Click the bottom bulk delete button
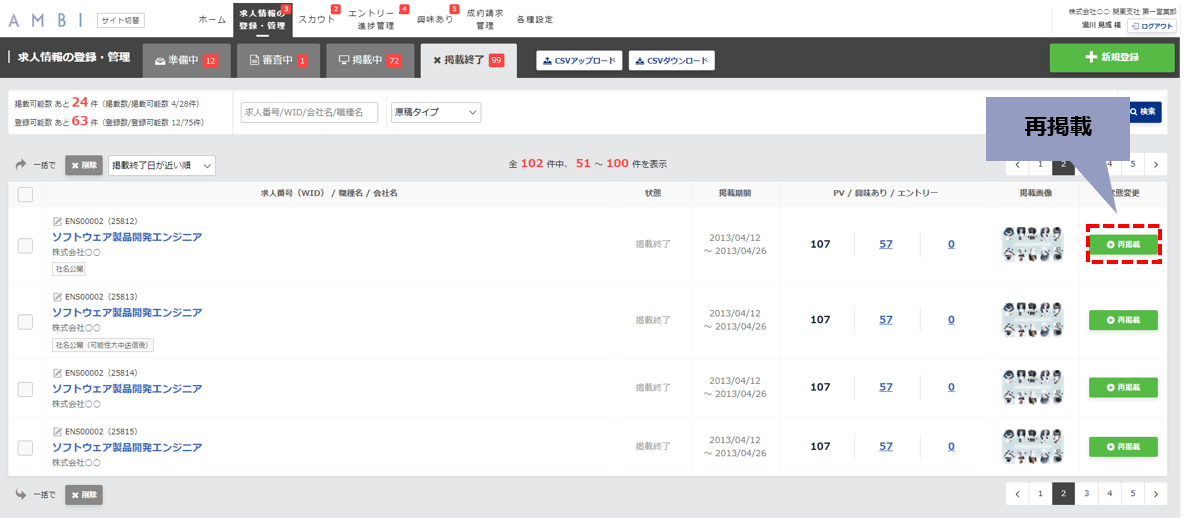Viewport: 1188px width, 521px height. (x=83, y=494)
